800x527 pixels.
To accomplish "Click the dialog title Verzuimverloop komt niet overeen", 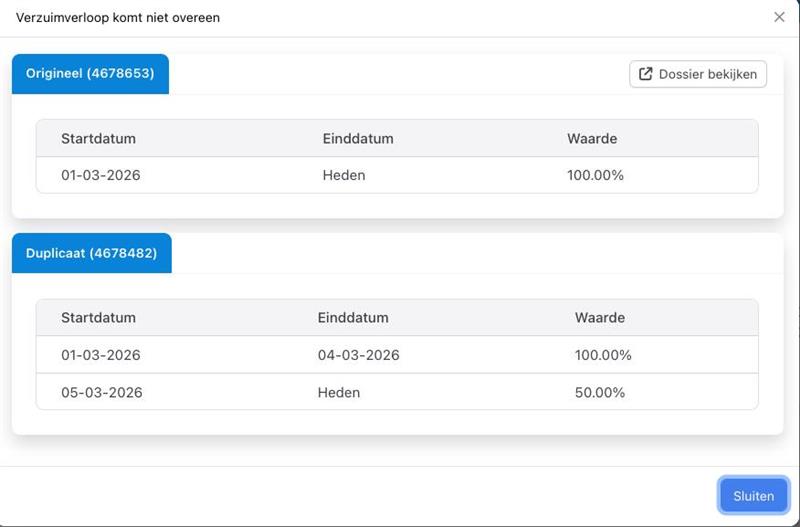I will pyautogui.click(x=118, y=17).
